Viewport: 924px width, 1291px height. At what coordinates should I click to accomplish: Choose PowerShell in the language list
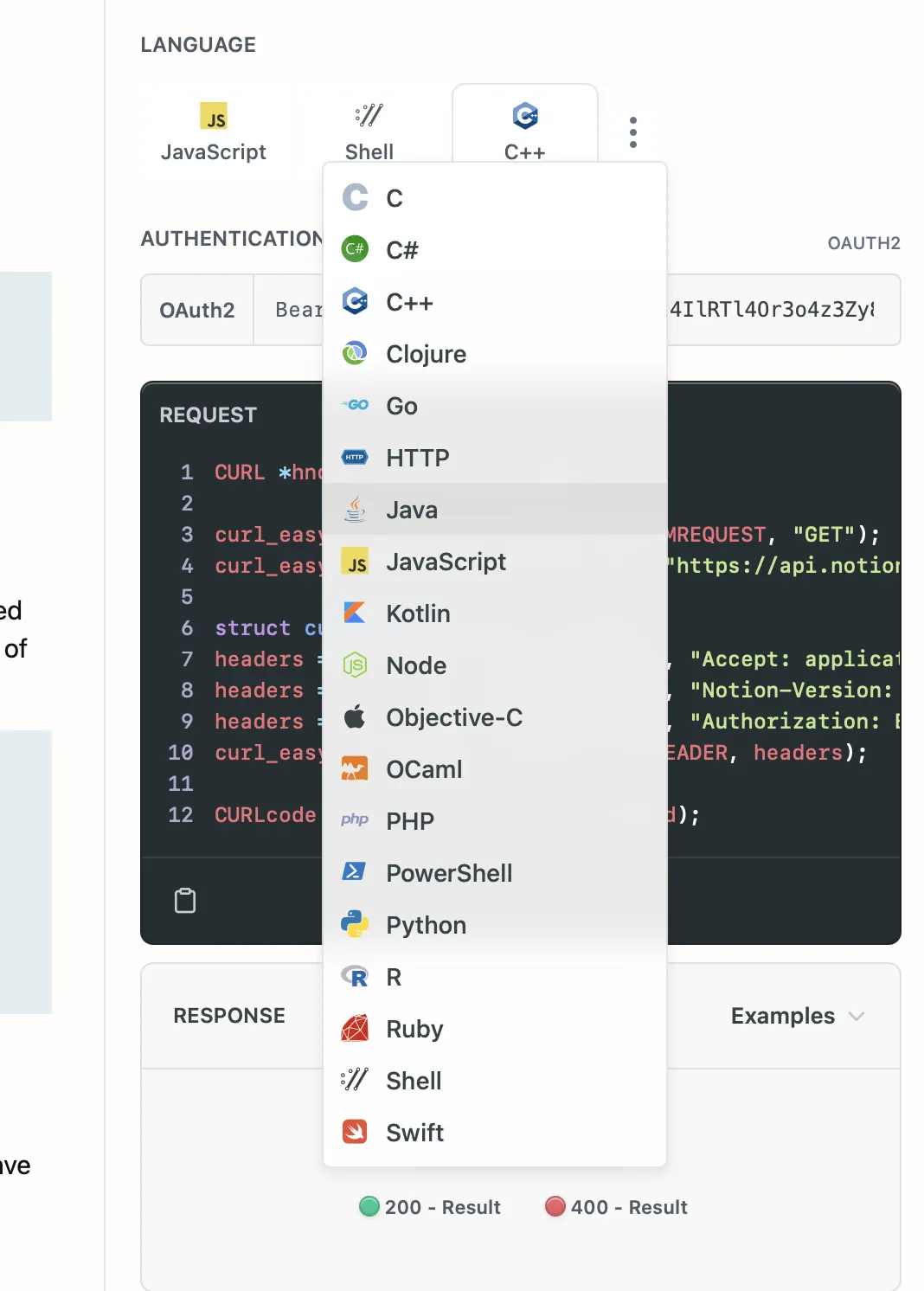(494, 873)
